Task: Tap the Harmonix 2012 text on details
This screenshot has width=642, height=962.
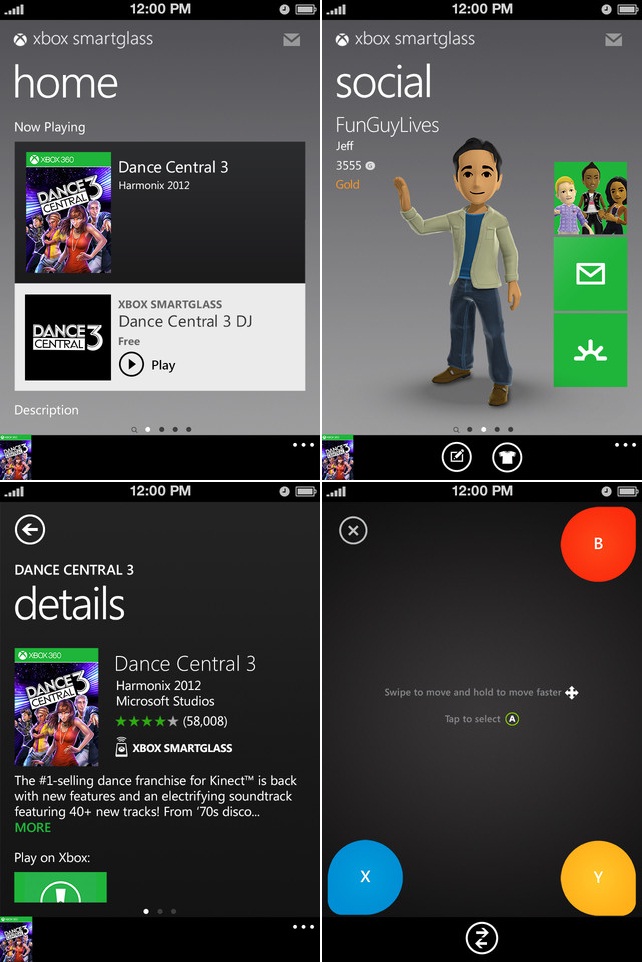Action: coord(158,685)
